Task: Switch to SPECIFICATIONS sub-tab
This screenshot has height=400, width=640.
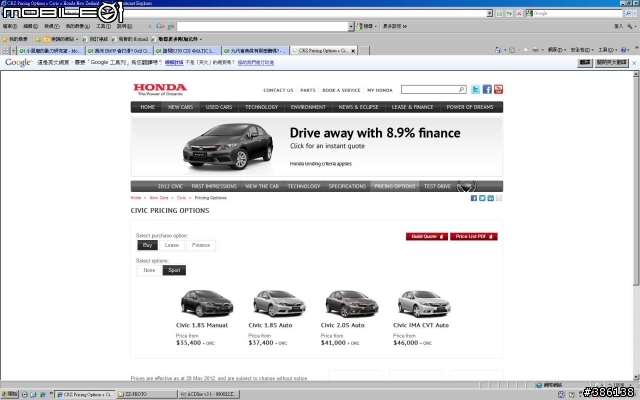Action: 347,186
